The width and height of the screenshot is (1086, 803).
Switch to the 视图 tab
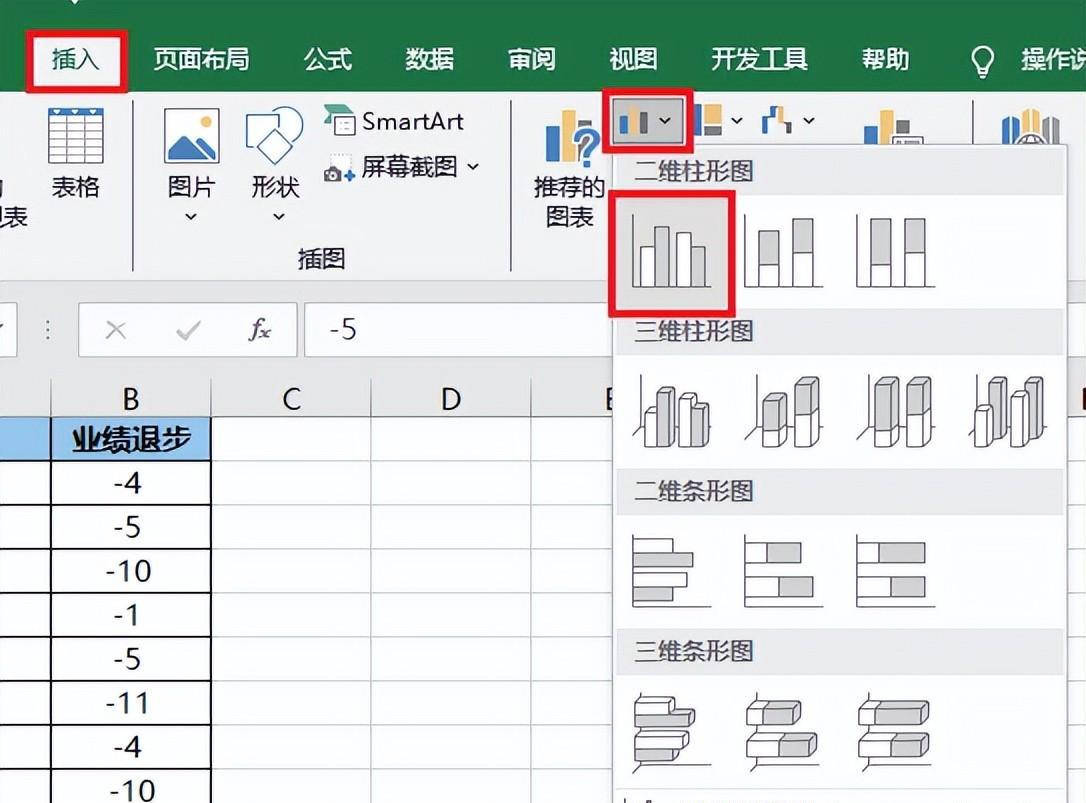[633, 60]
